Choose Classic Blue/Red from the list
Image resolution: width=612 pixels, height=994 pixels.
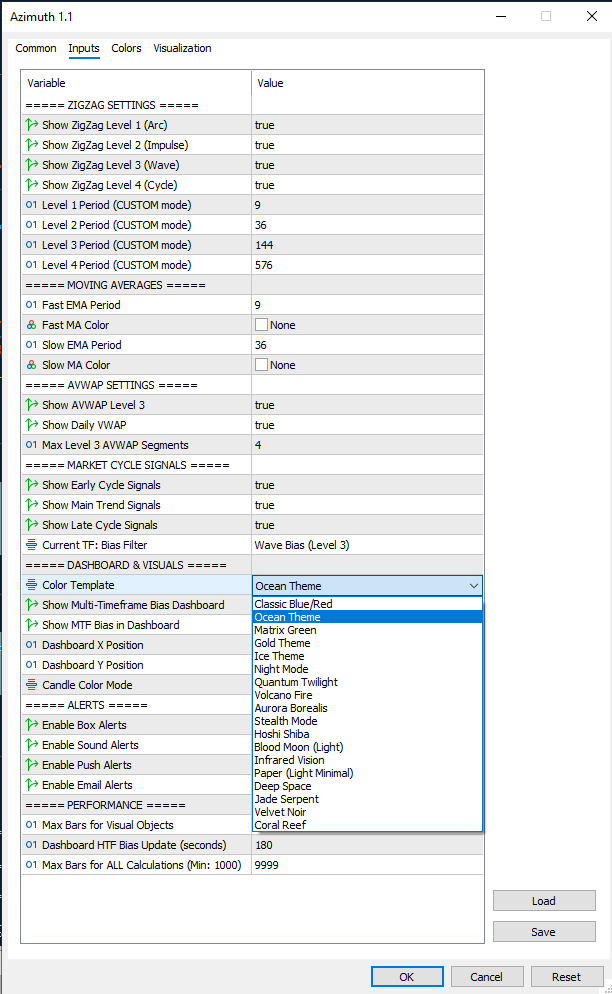(367, 604)
